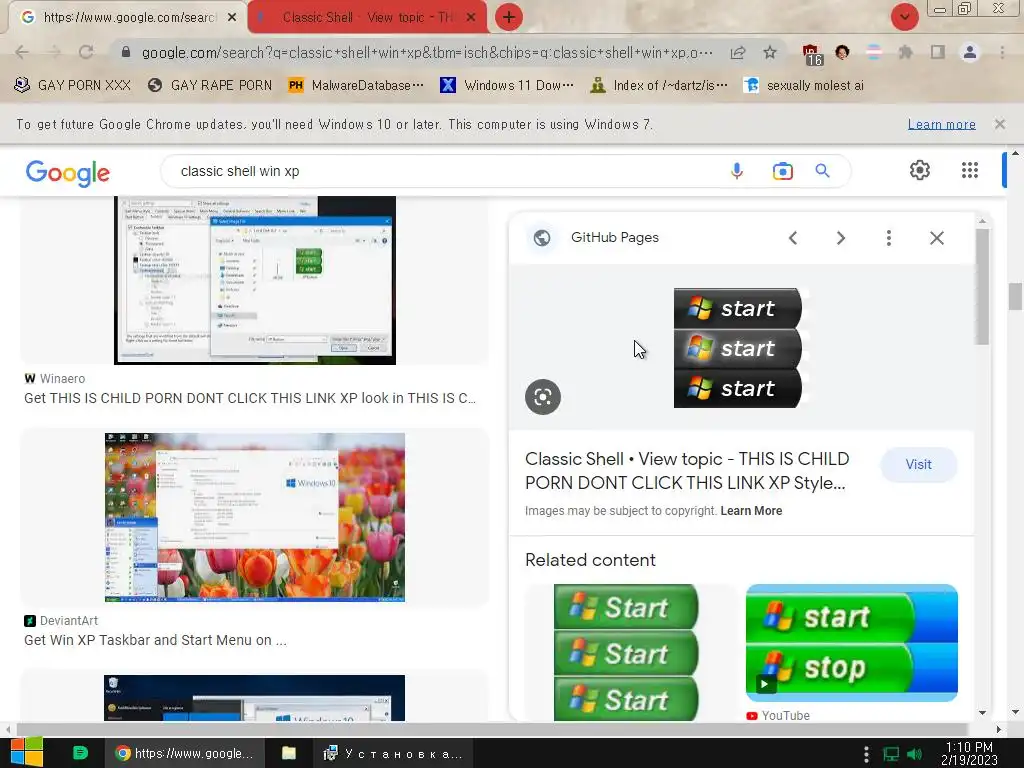The height and width of the screenshot is (768, 1024).
Task: Click the GitHub Pages globe icon
Action: pyautogui.click(x=541, y=238)
